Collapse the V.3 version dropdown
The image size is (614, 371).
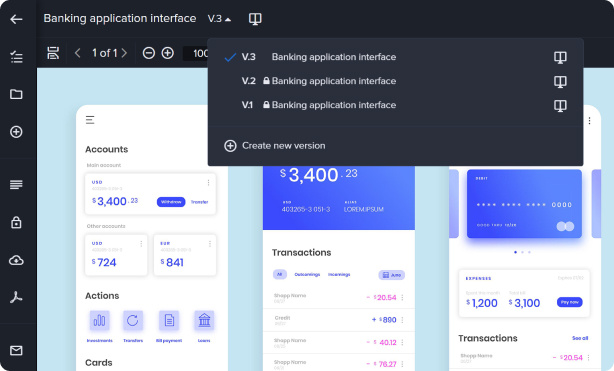[219, 18]
